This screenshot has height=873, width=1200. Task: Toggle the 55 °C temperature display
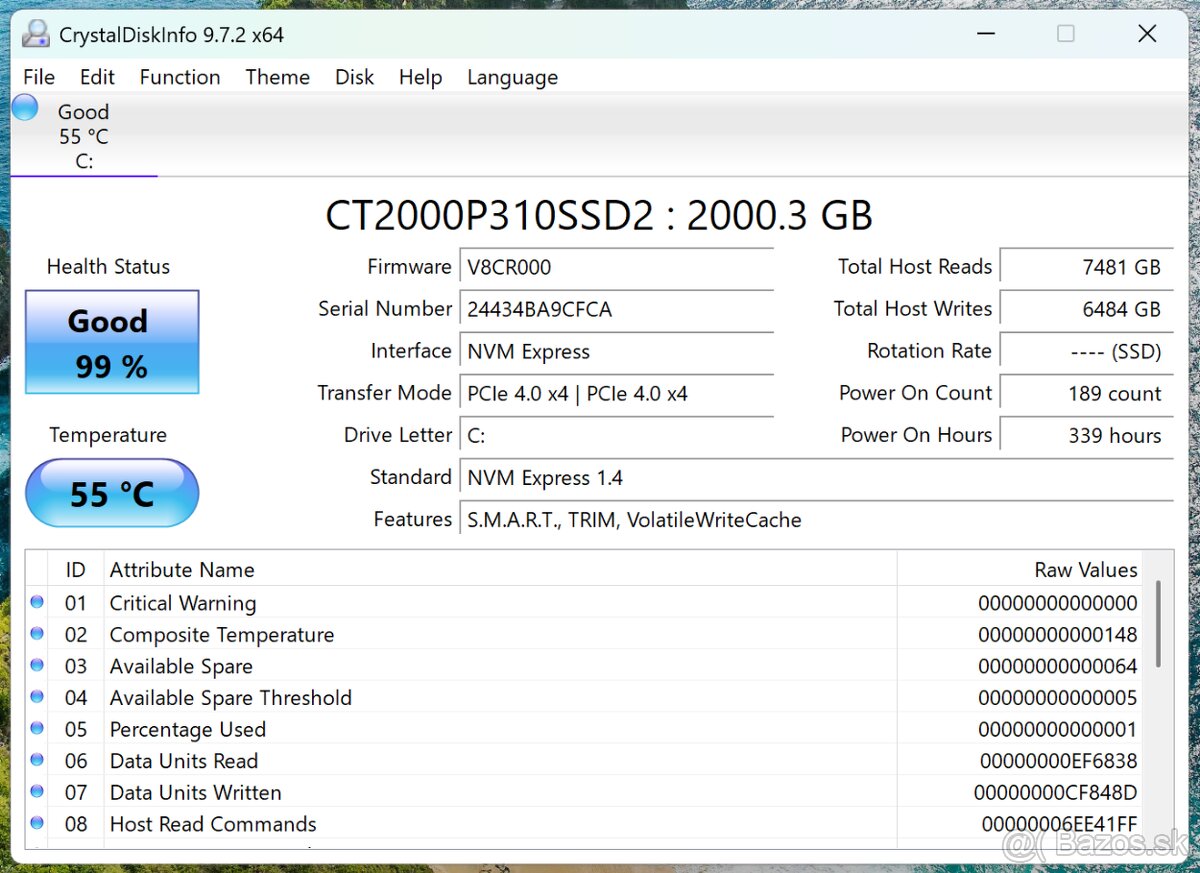coord(111,492)
